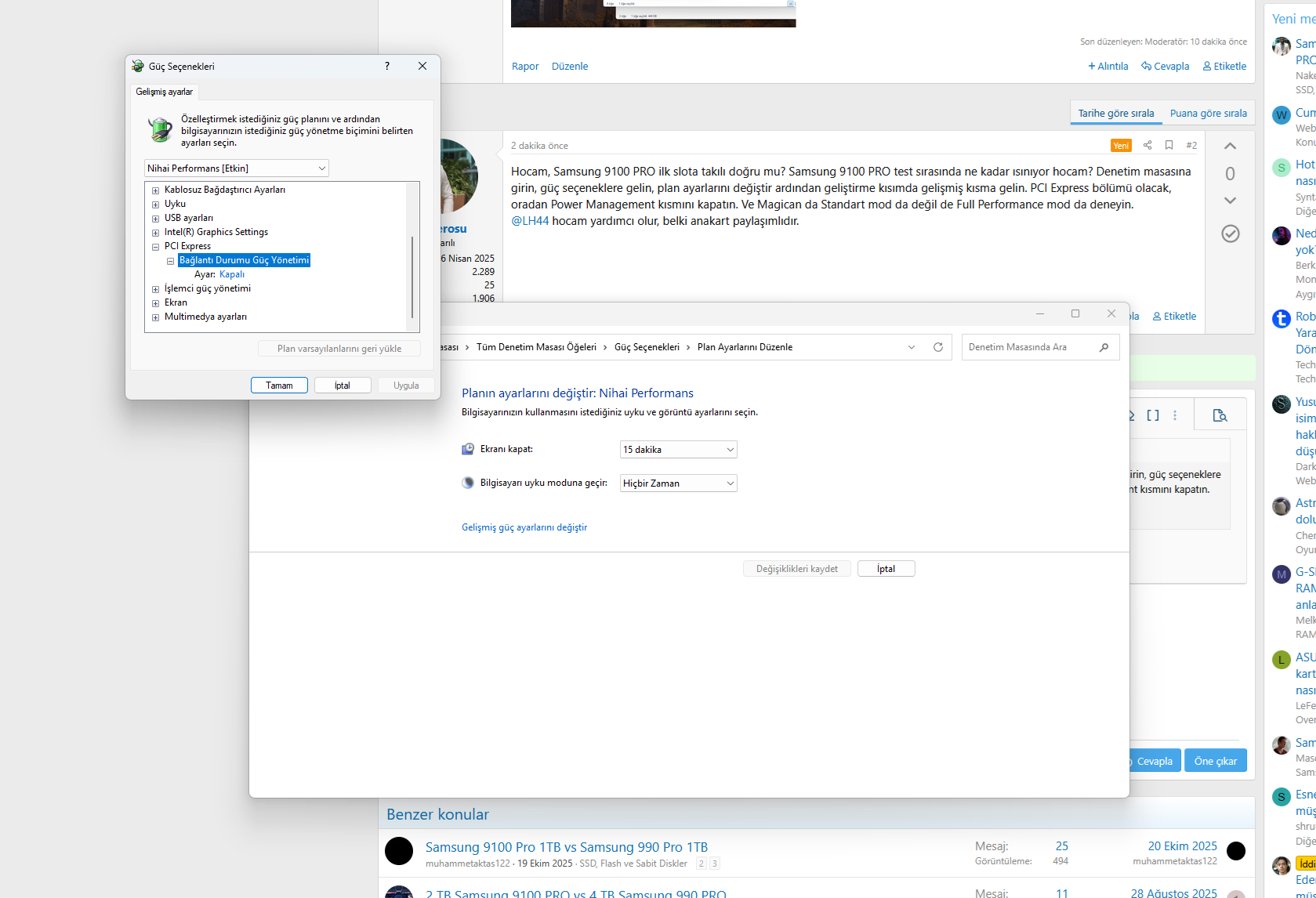The height and width of the screenshot is (898, 1316).
Task: Expand the Uyku node
Action: click(x=155, y=205)
